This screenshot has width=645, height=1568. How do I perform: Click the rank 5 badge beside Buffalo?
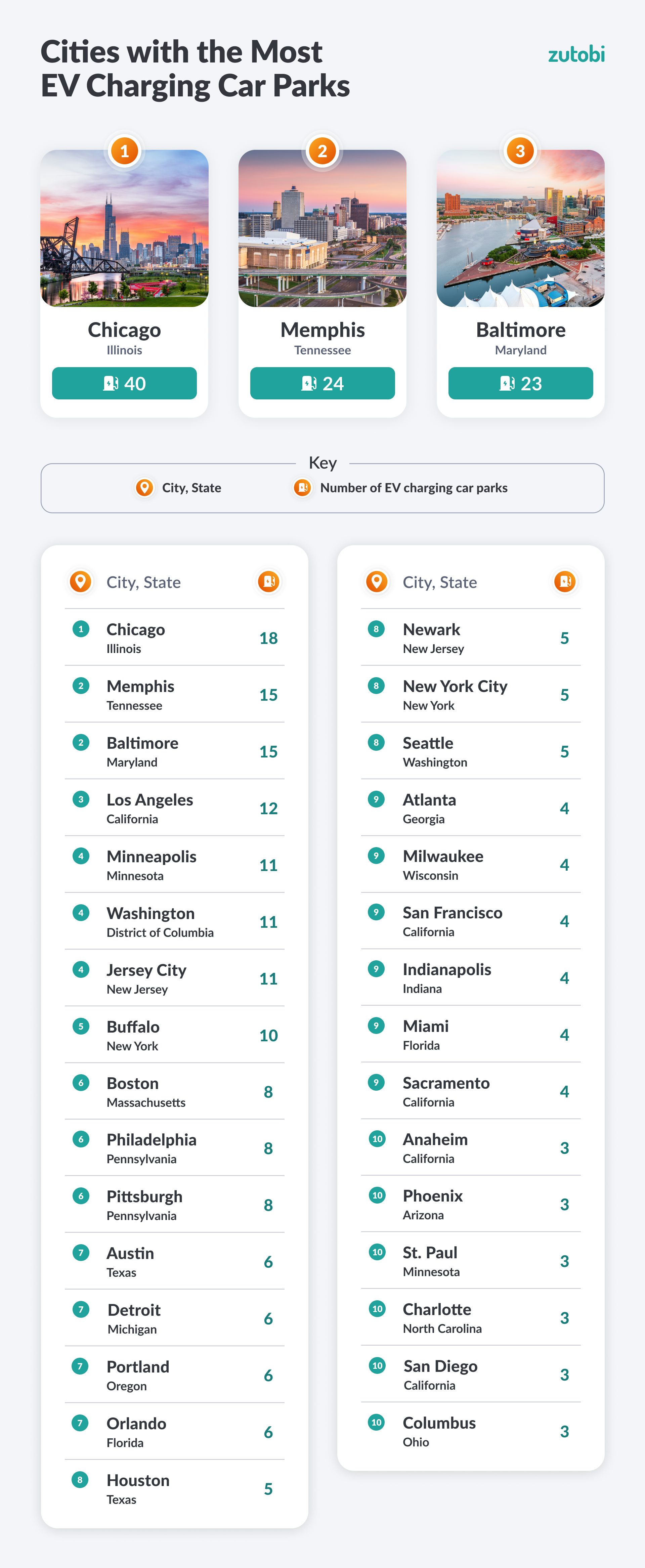(x=80, y=1026)
